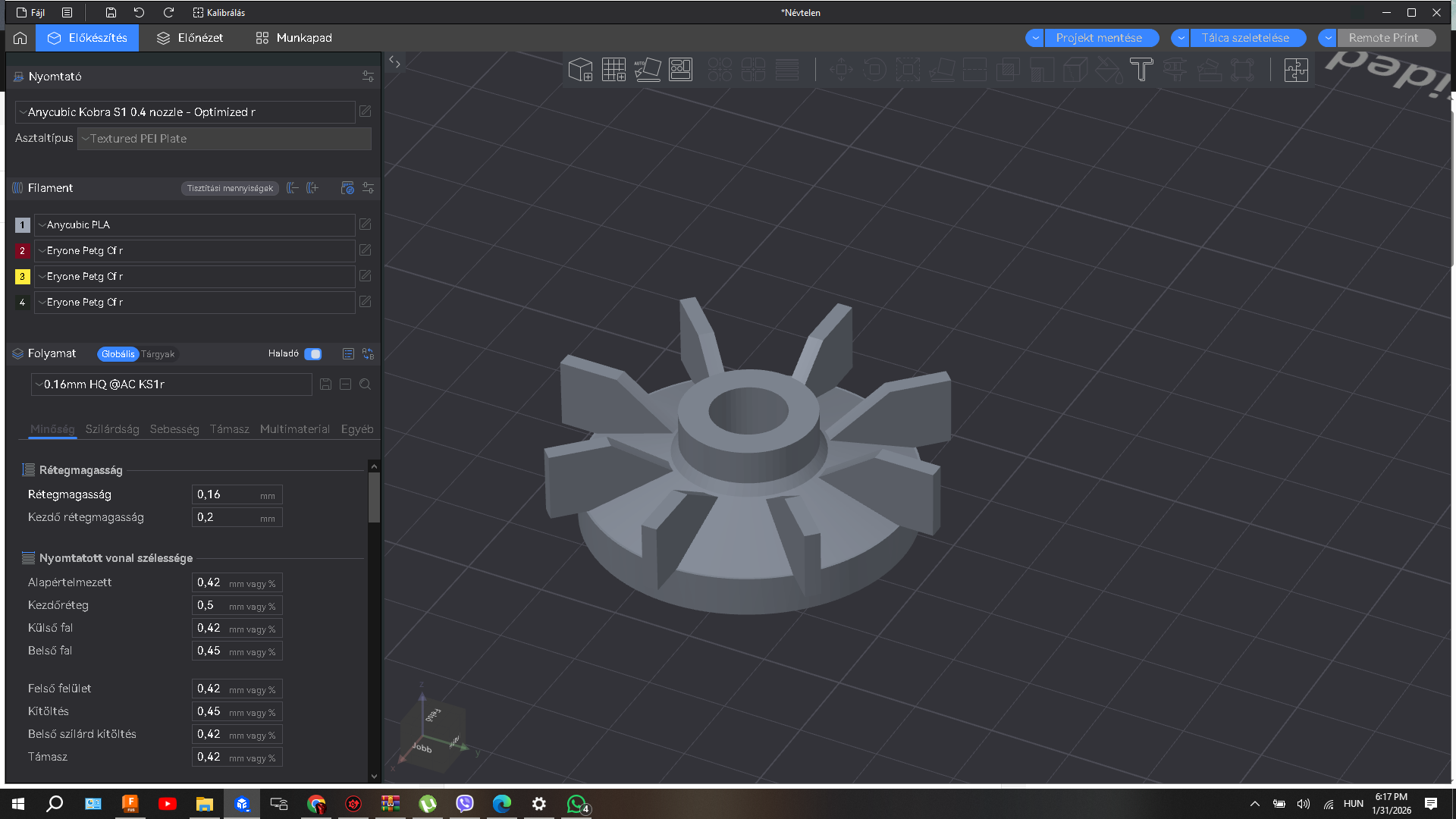This screenshot has height=819, width=1456.
Task: Toggle the Haladó advanced mode switch
Action: pyautogui.click(x=312, y=353)
